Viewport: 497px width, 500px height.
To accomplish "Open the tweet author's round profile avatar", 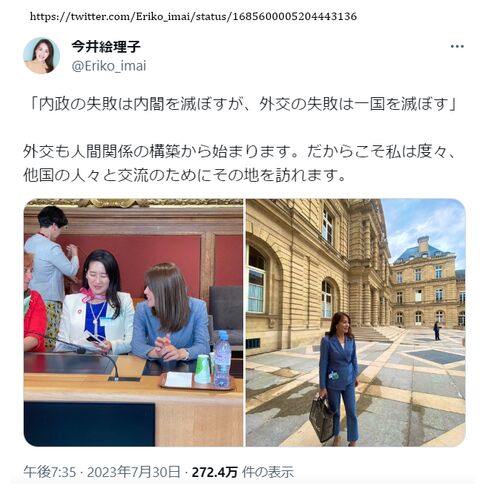I will [41, 55].
